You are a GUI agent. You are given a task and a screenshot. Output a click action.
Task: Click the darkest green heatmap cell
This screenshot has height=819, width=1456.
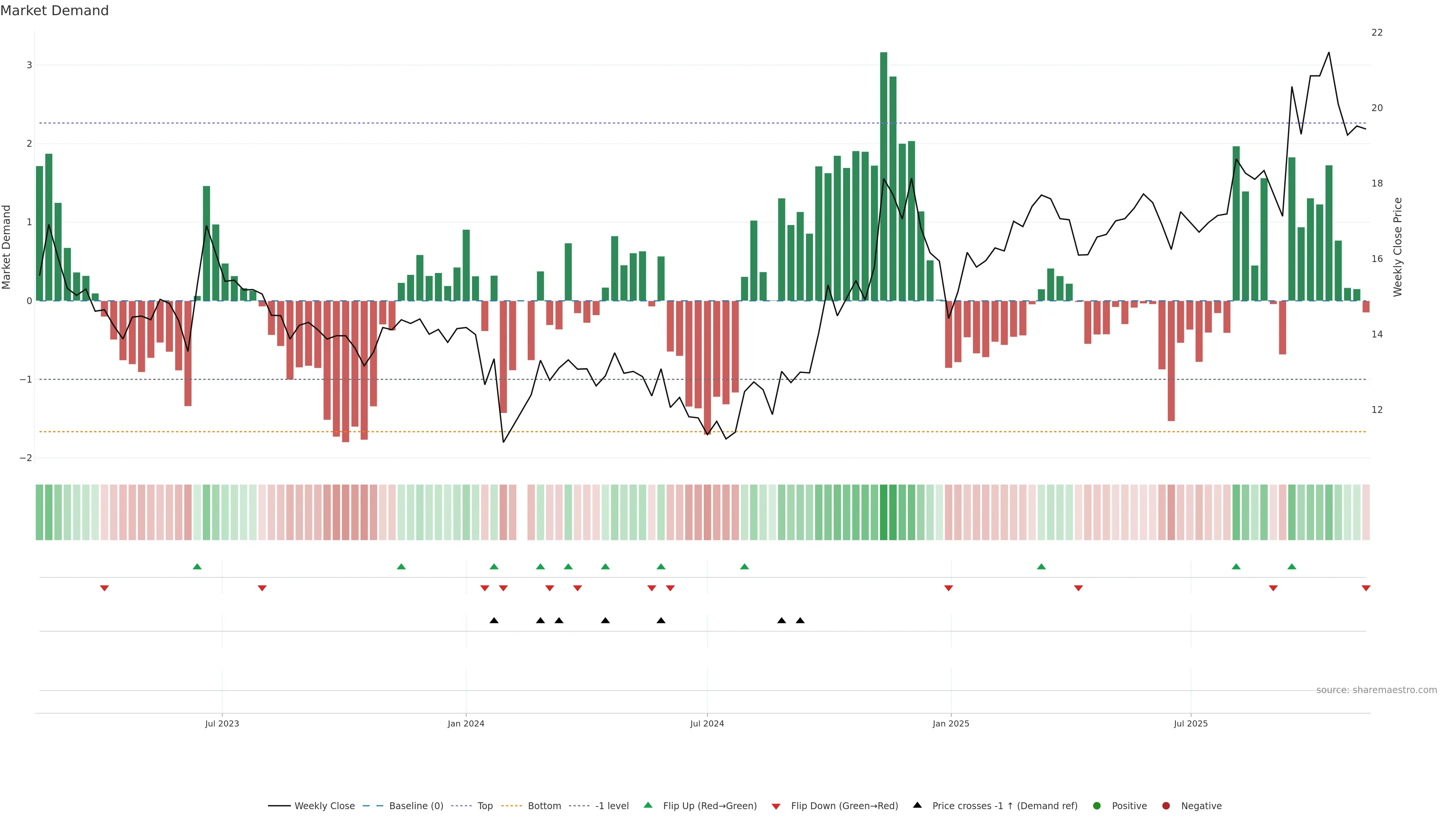pyautogui.click(x=883, y=512)
